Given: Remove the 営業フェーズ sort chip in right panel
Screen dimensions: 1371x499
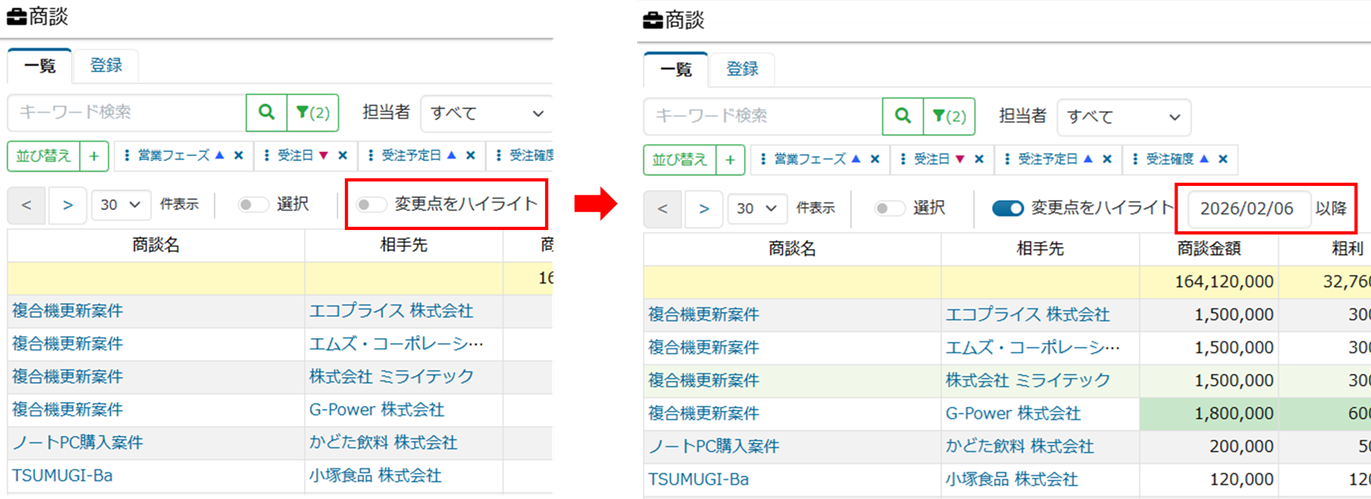Looking at the screenshot, I should (875, 158).
